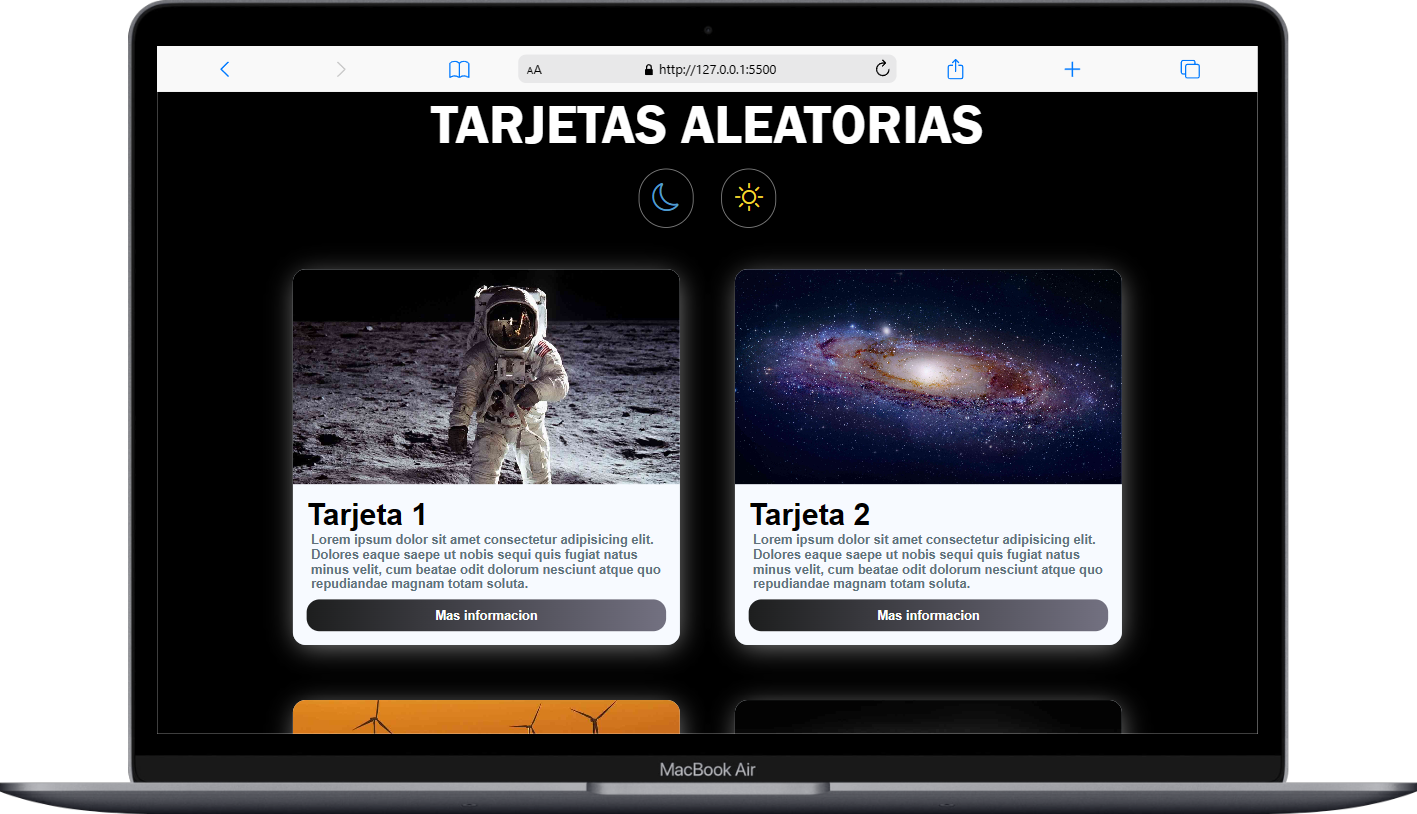
Task: Open the AA page display options
Action: tap(534, 69)
